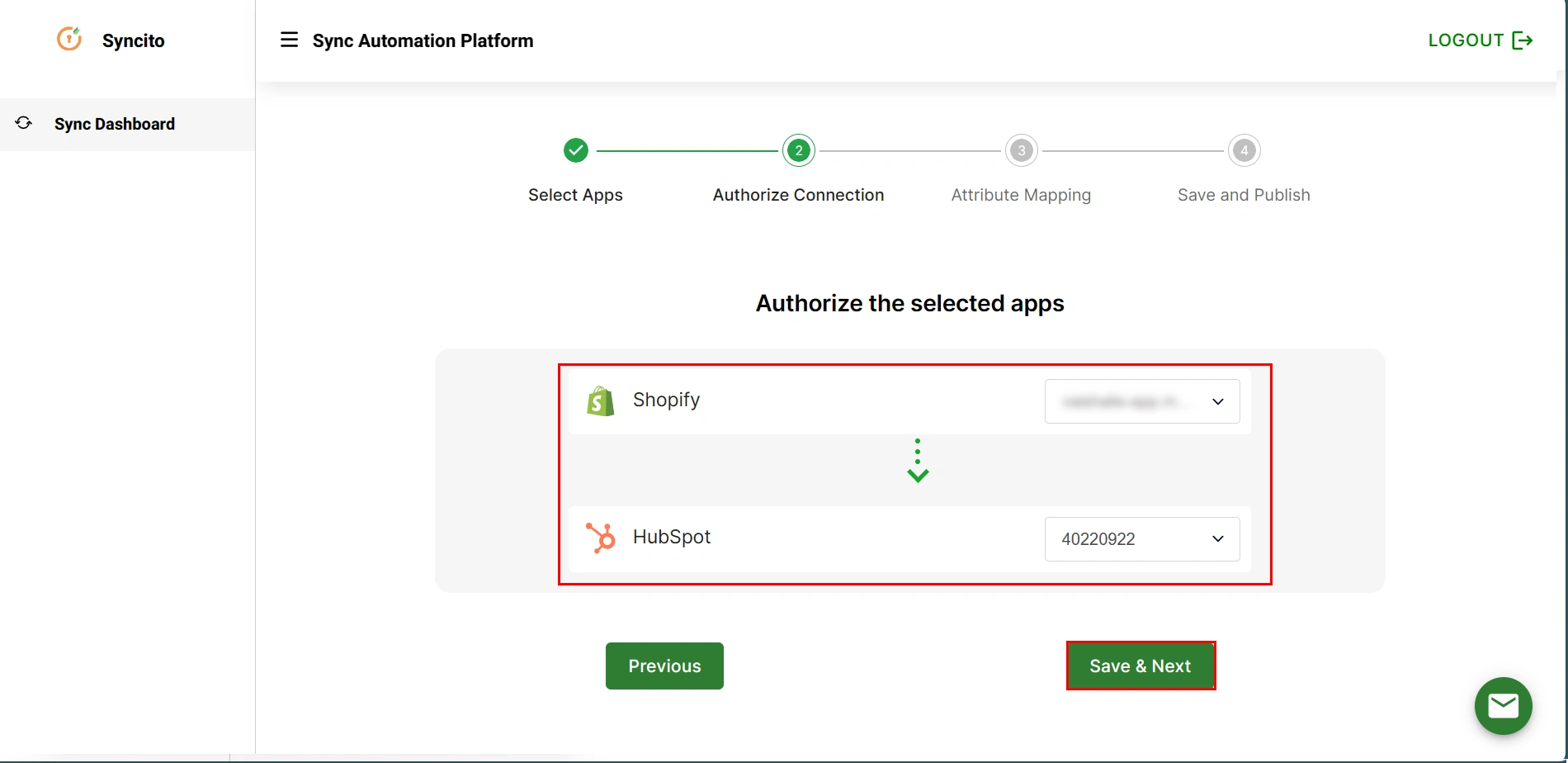Click the Sync Automation Platform title
Image resolution: width=1568 pixels, height=763 pixels.
pos(423,40)
